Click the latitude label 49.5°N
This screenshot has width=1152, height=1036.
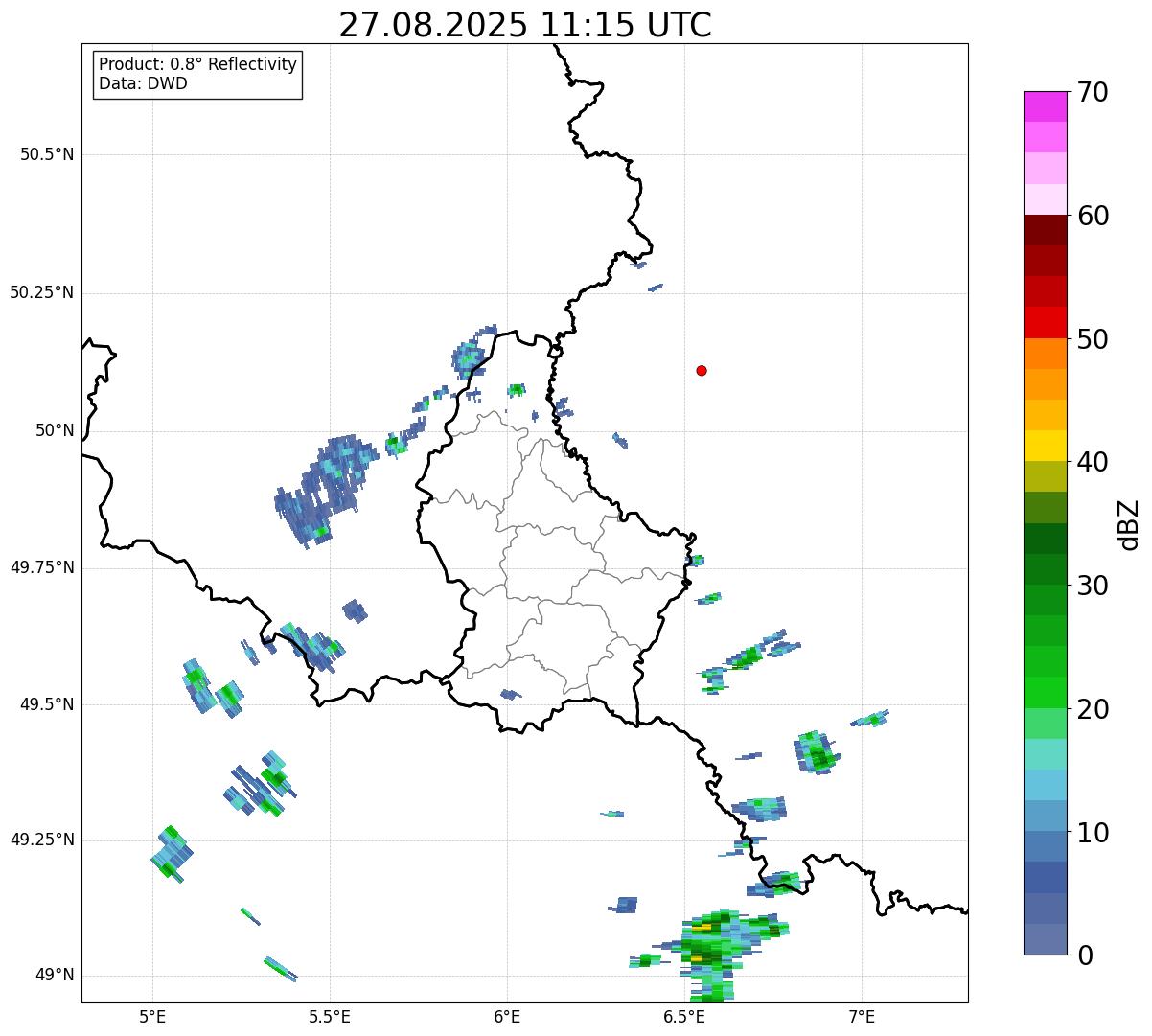pyautogui.click(x=47, y=704)
